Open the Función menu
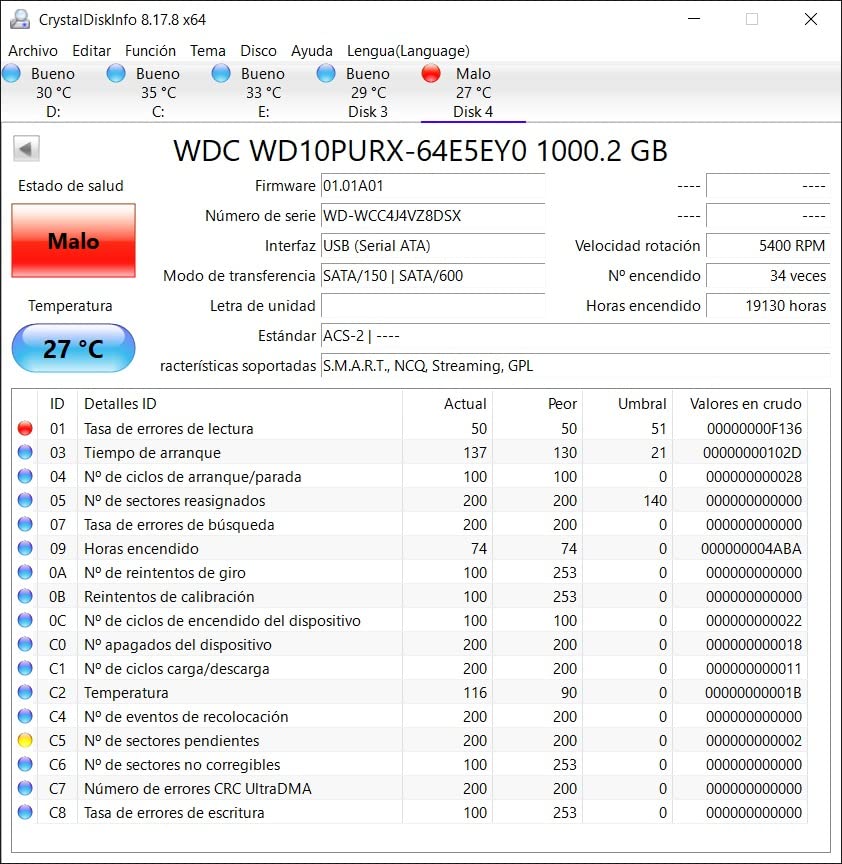Viewport: 842px width, 864px height. coord(150,51)
